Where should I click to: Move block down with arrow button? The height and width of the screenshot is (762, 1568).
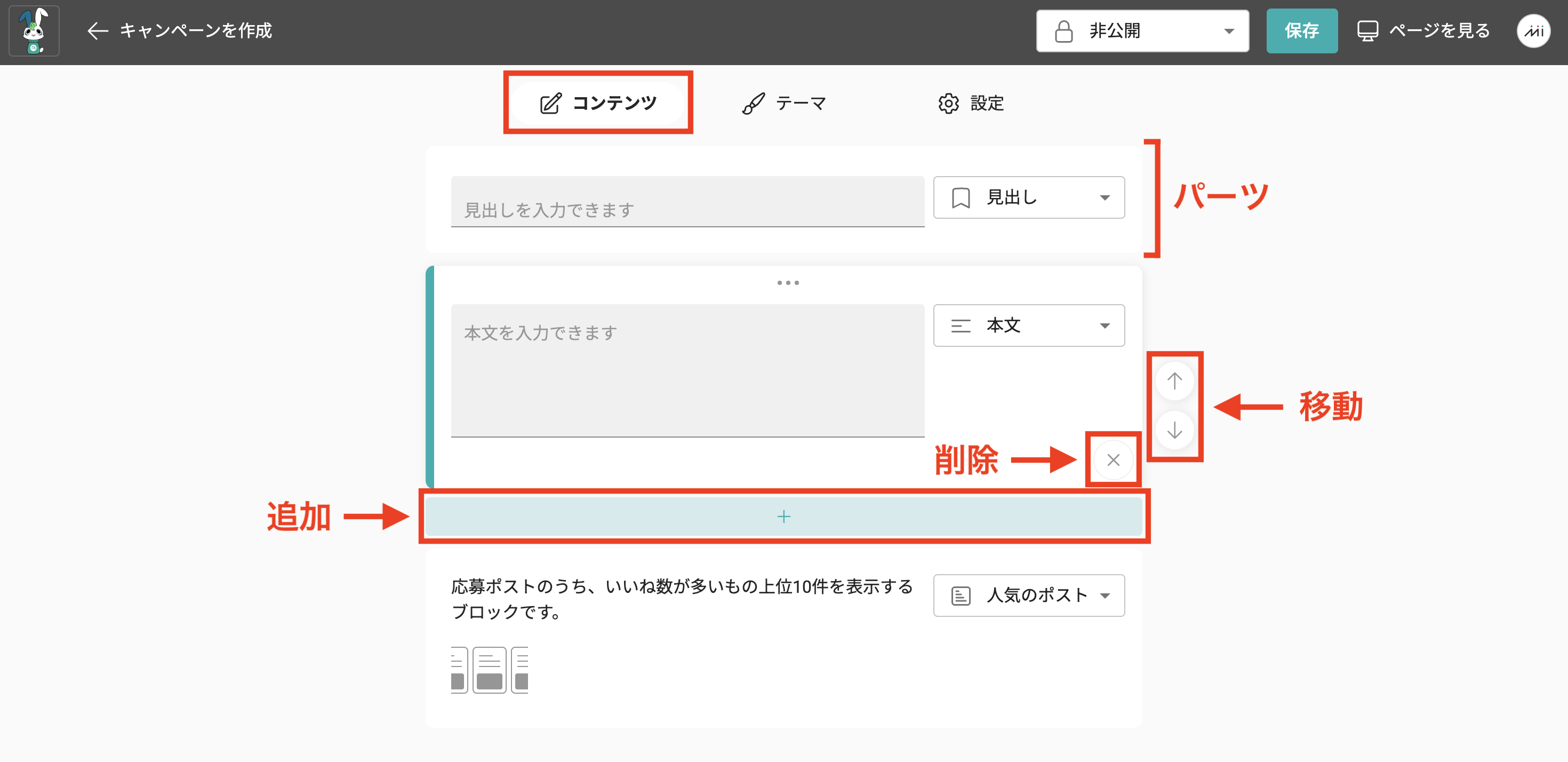pyautogui.click(x=1174, y=430)
